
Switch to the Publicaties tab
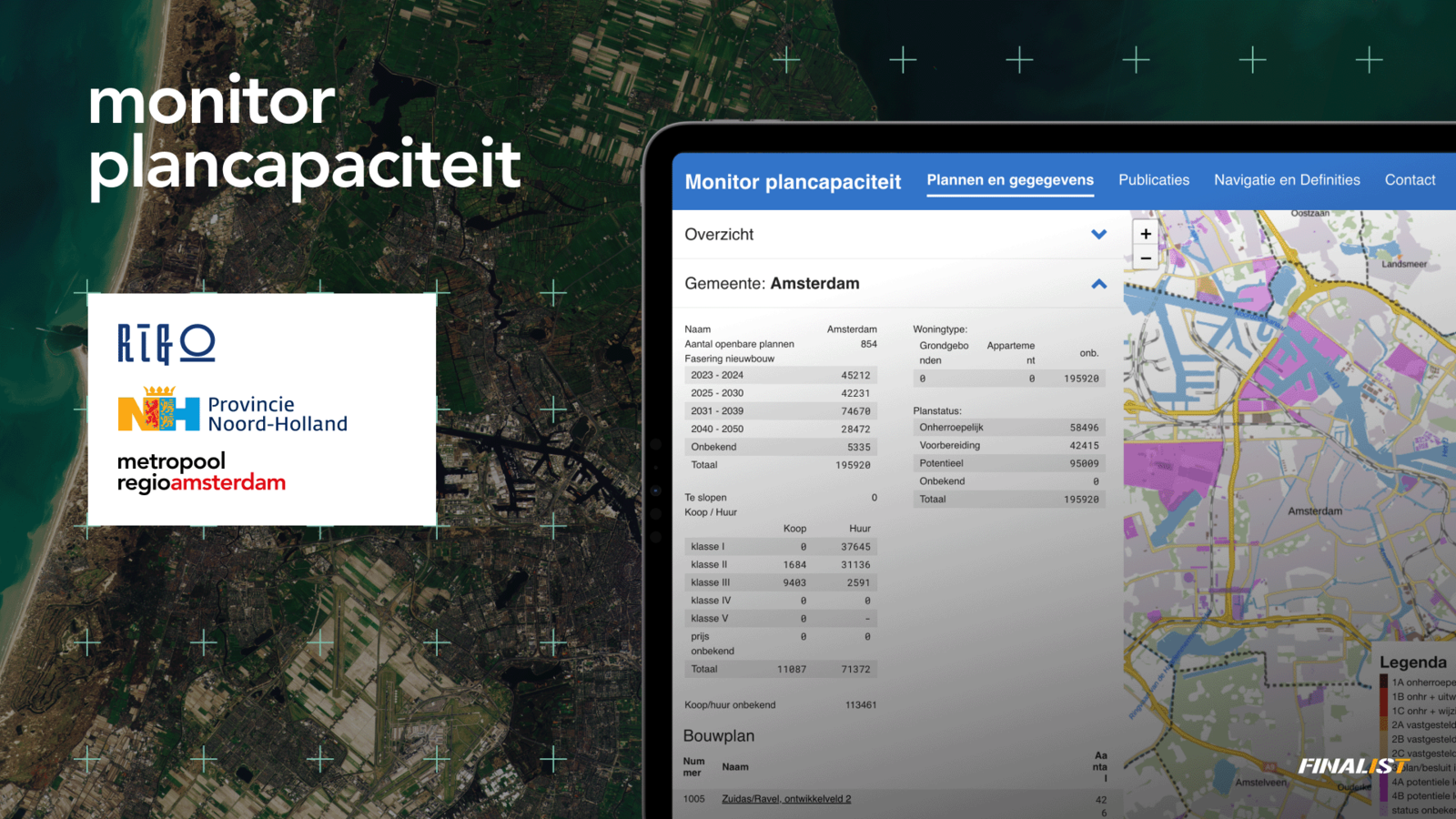point(1154,179)
